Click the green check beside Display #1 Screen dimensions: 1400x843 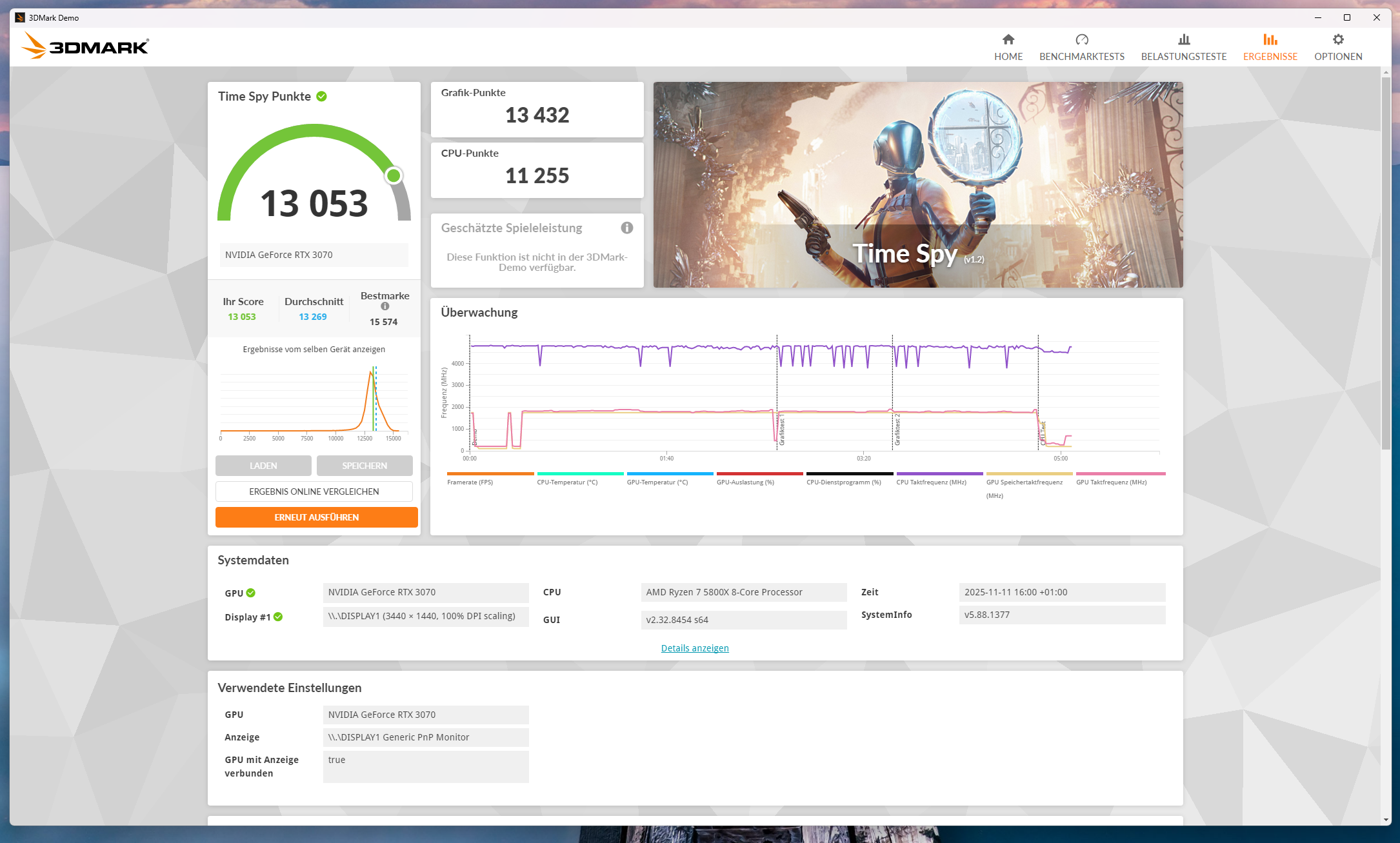click(x=278, y=617)
